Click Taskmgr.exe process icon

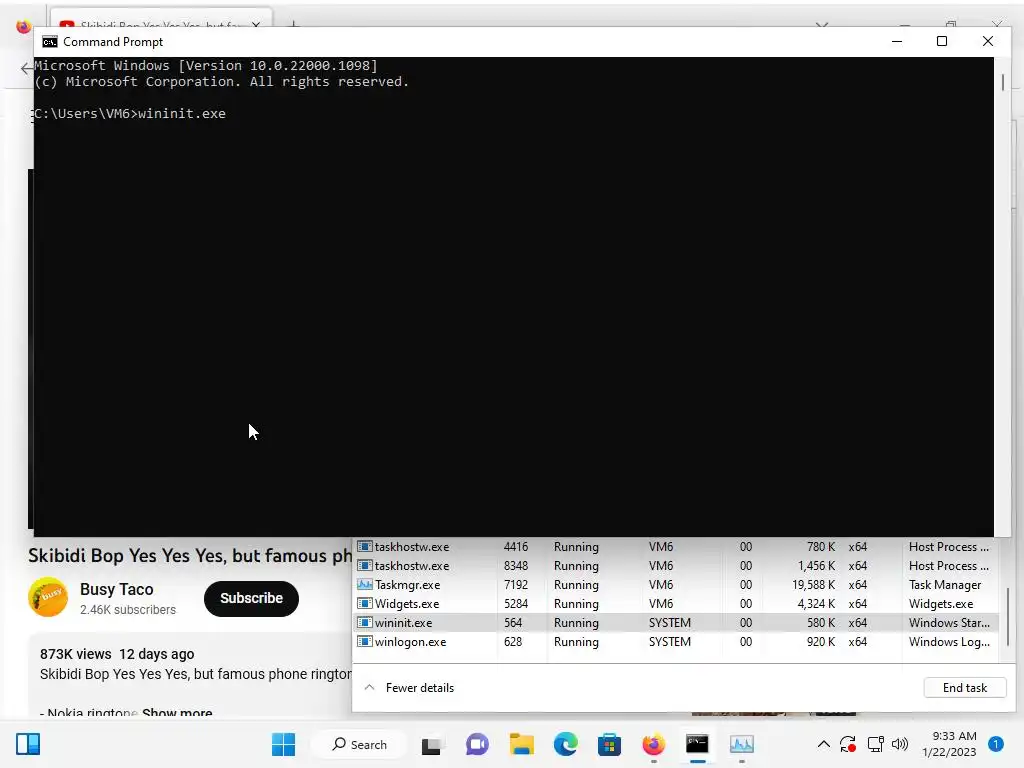tap(364, 584)
